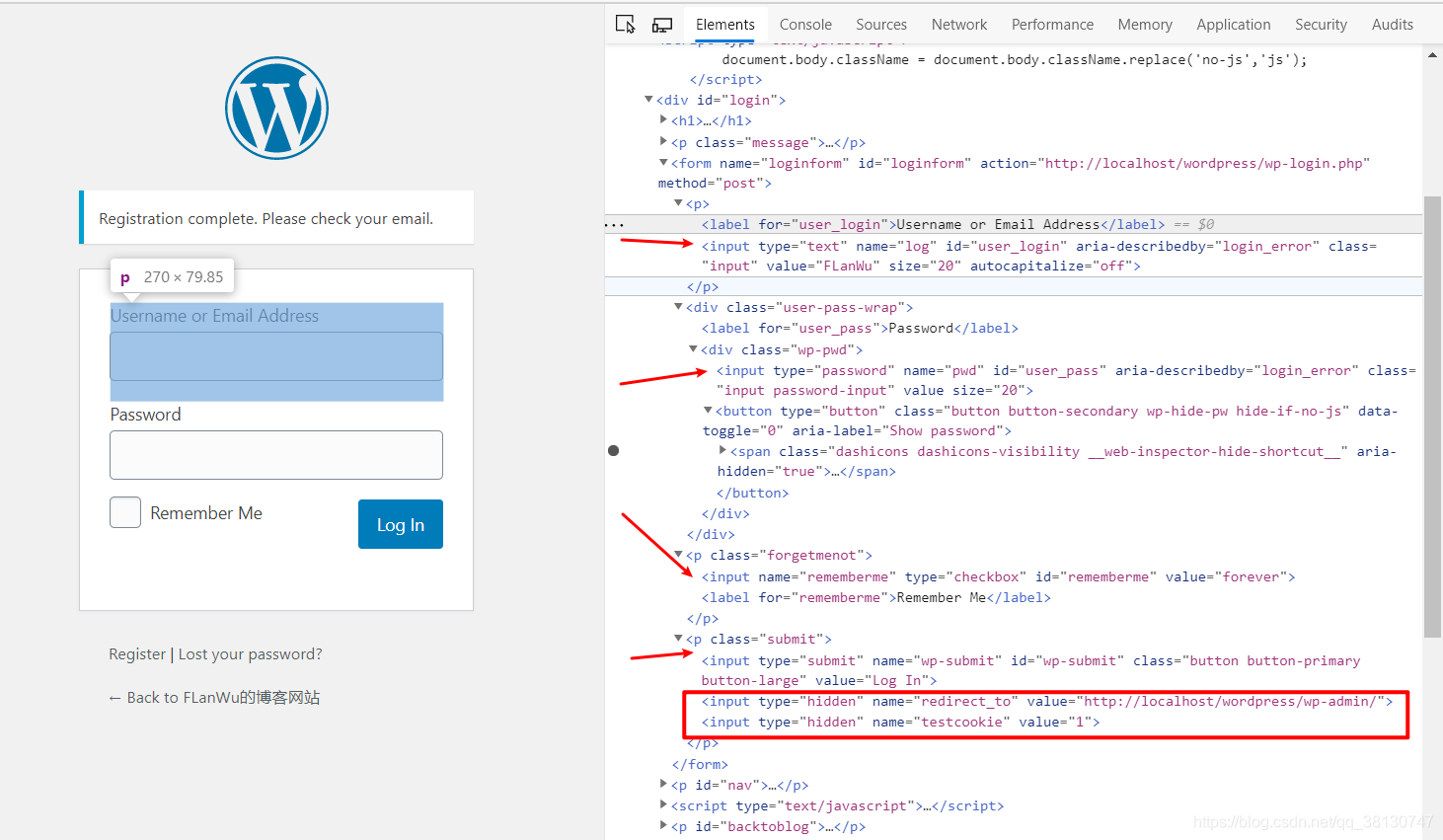Viewport: 1443px width, 840px height.
Task: Select the input name="log" line
Action: click(x=1039, y=256)
